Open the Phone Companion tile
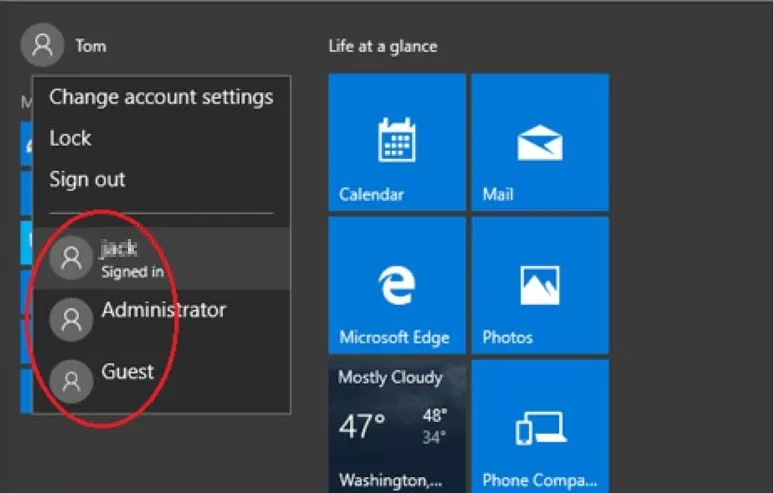Image resolution: width=773 pixels, height=493 pixels. tap(540, 426)
